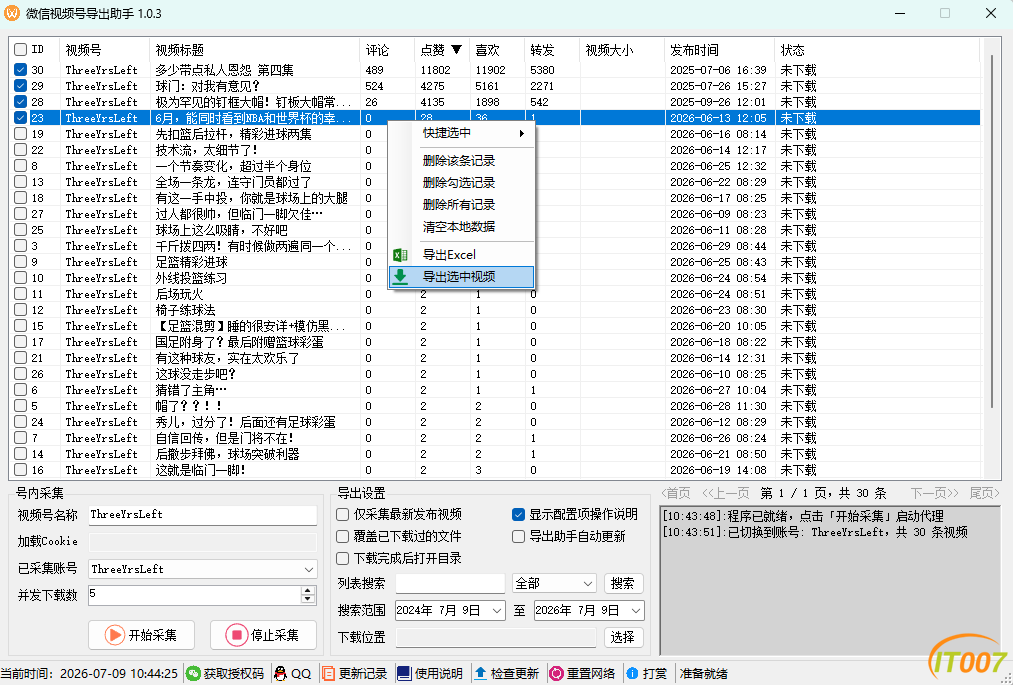Tick the checkbox for row ID 19
Viewport: 1013px width, 685px height.
[21, 134]
